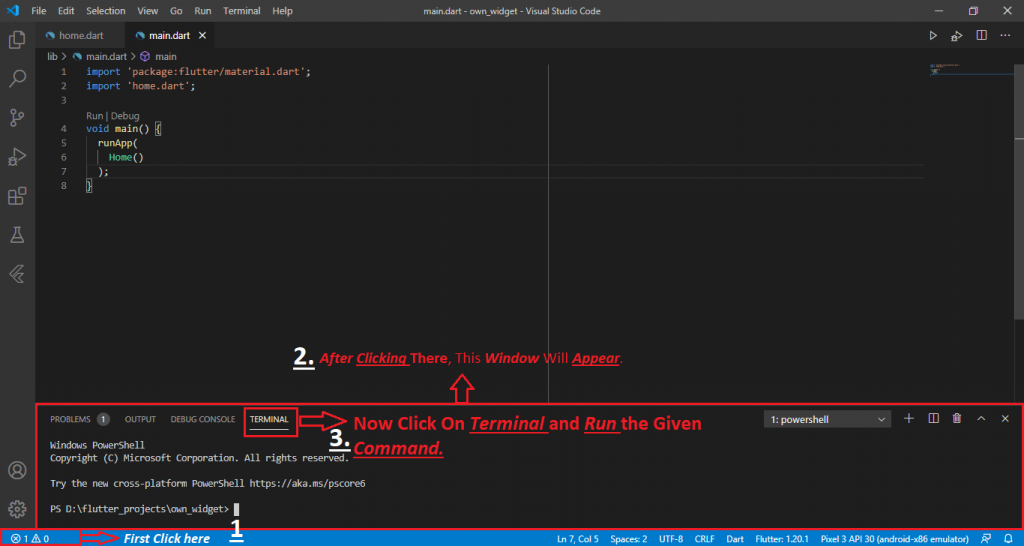The image size is (1024, 546).
Task: Open the Search view in activity bar
Action: [x=17, y=79]
